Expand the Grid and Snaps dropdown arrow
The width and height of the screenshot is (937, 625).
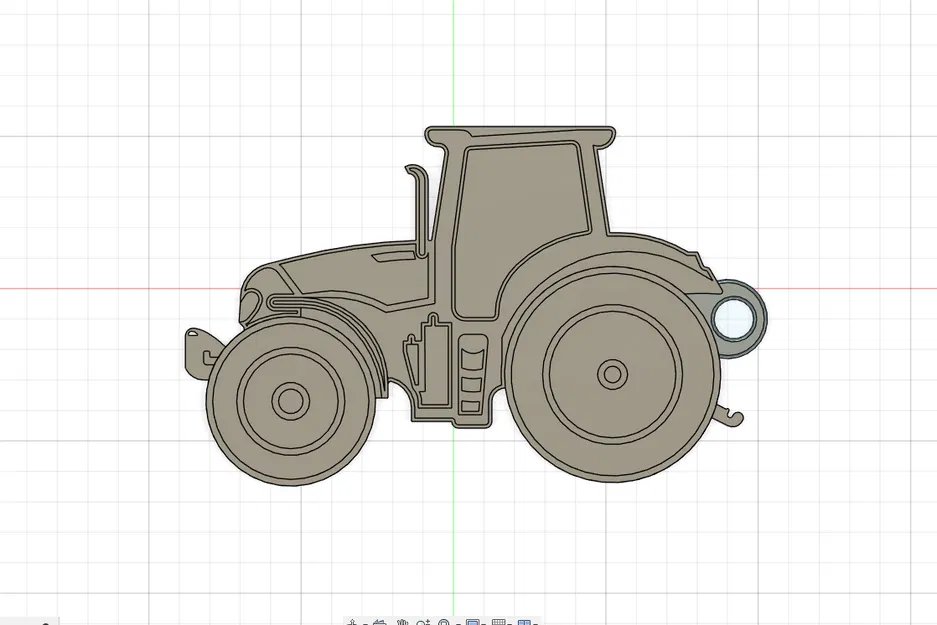510,620
